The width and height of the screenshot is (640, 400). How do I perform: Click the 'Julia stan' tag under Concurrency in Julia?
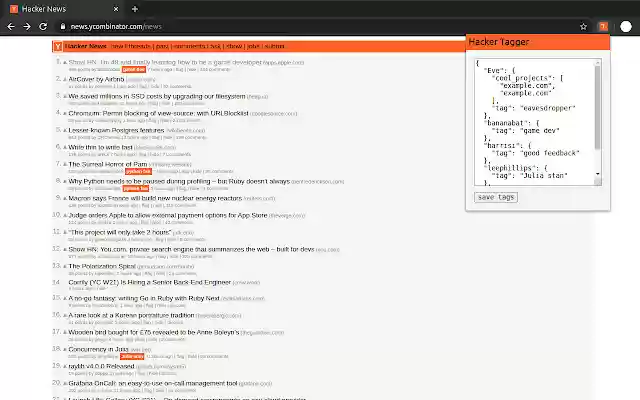click(x=132, y=357)
